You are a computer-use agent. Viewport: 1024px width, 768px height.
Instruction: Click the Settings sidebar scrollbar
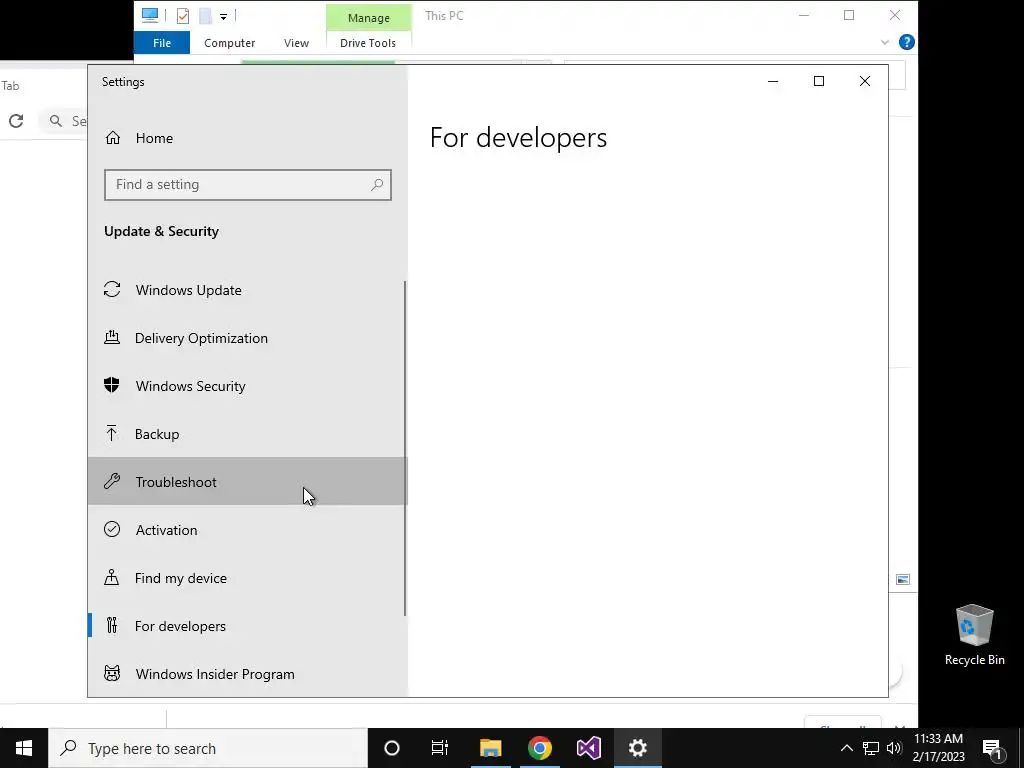(x=405, y=448)
